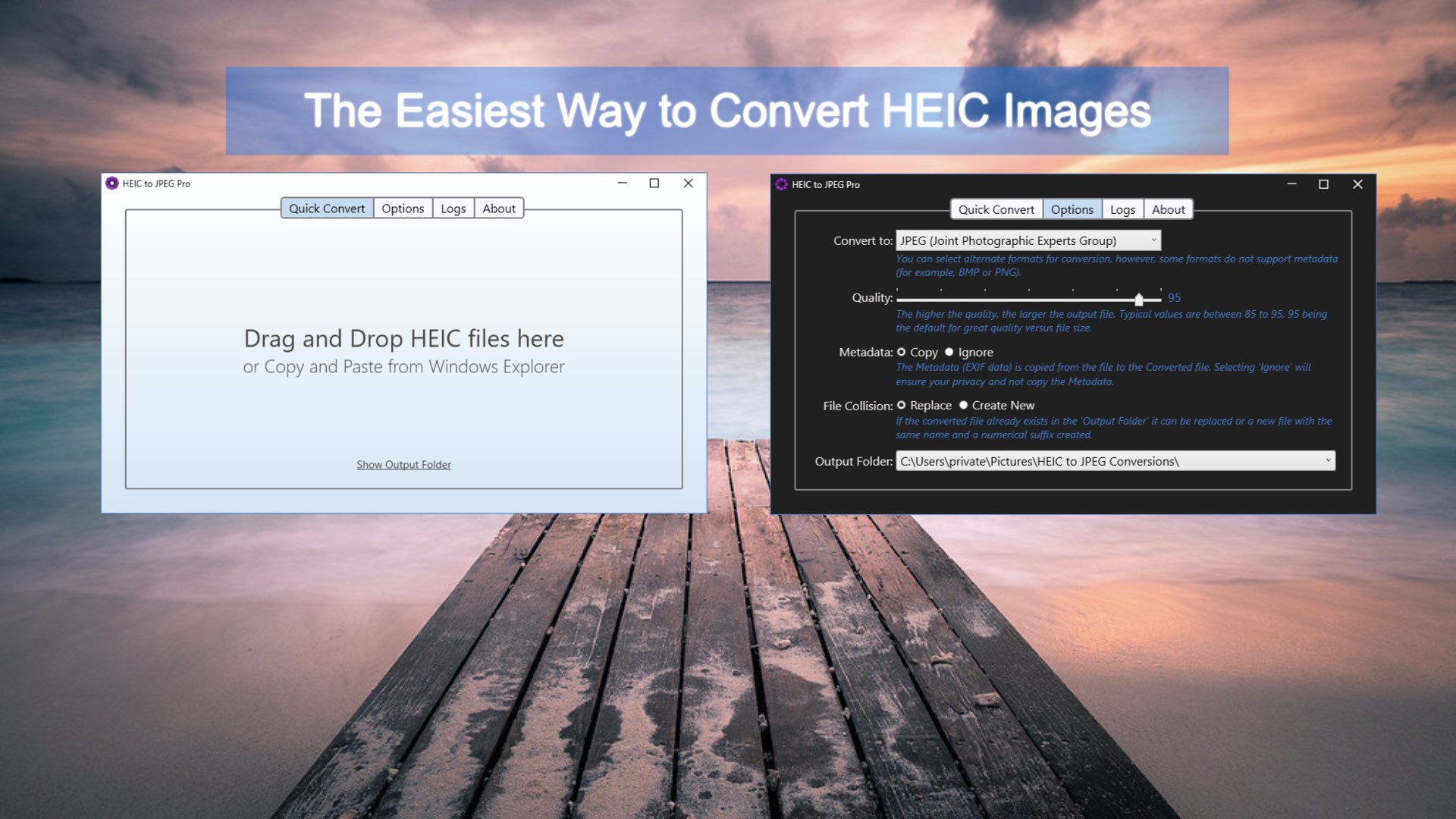Close the light HEIC to JPEG Pro window
Viewport: 1456px width, 819px height.
pos(688,183)
